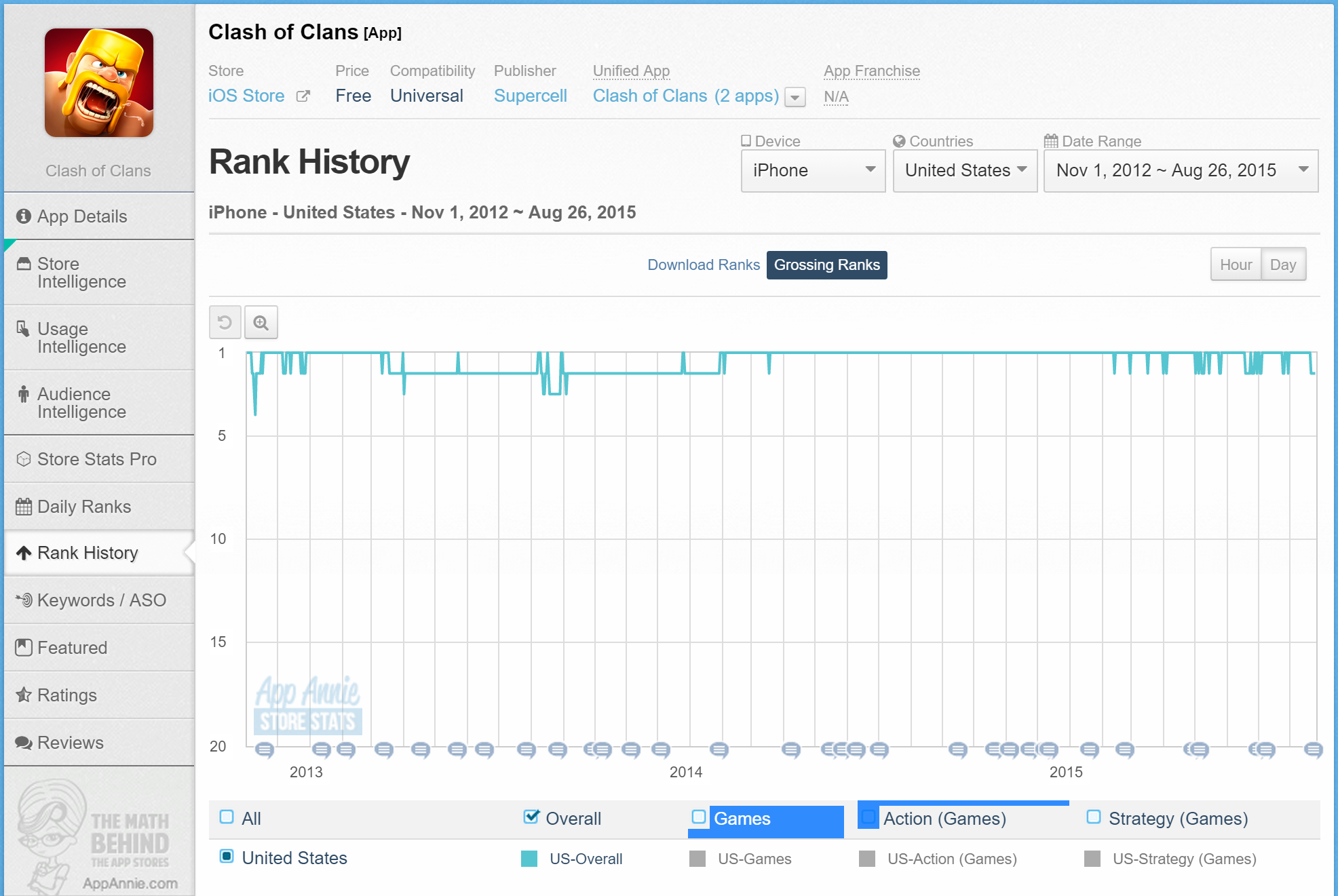Open Audience Intelligence section
Screen dimensions: 1338x896
click(99, 403)
